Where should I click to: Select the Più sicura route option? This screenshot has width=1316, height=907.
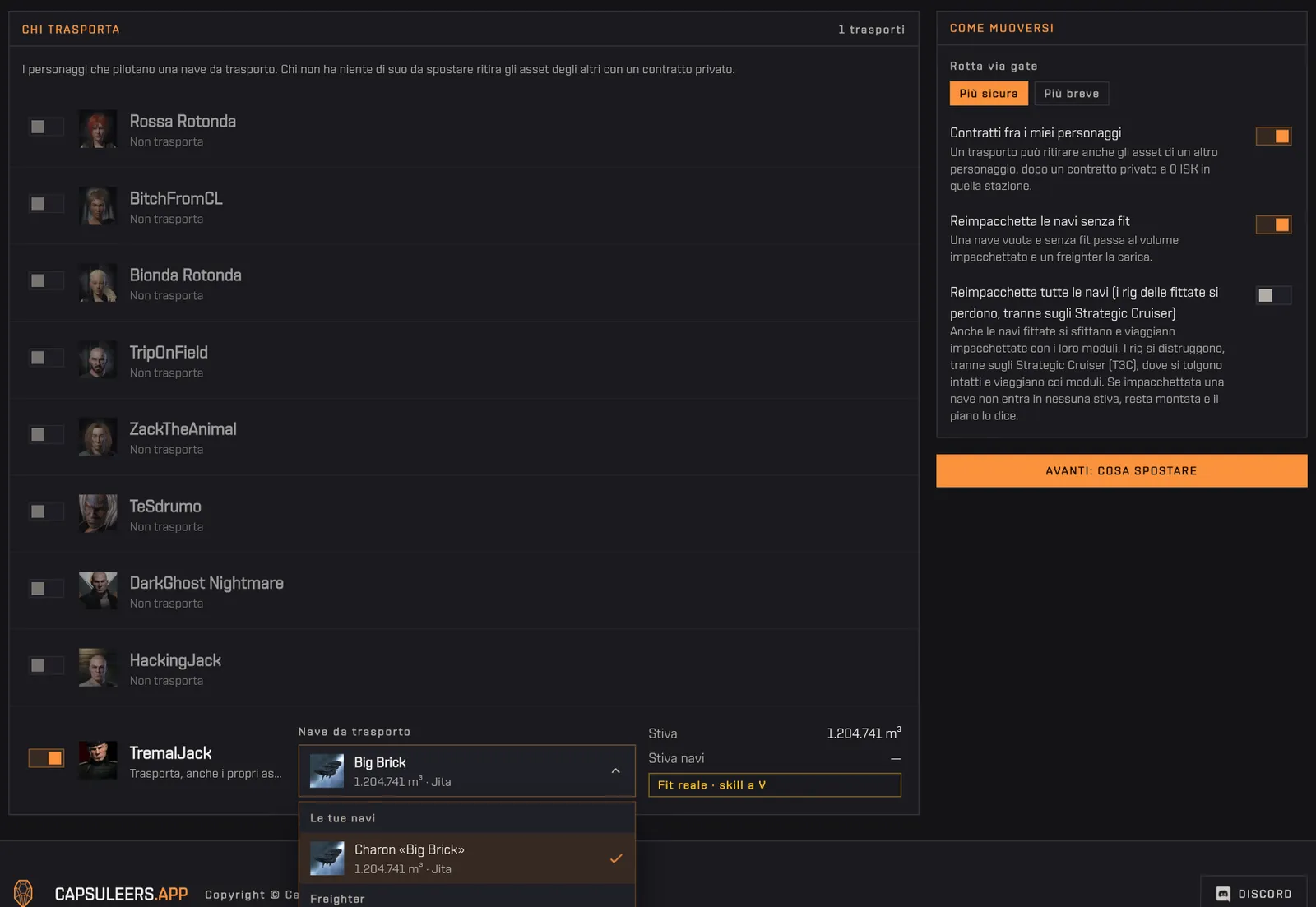click(989, 94)
